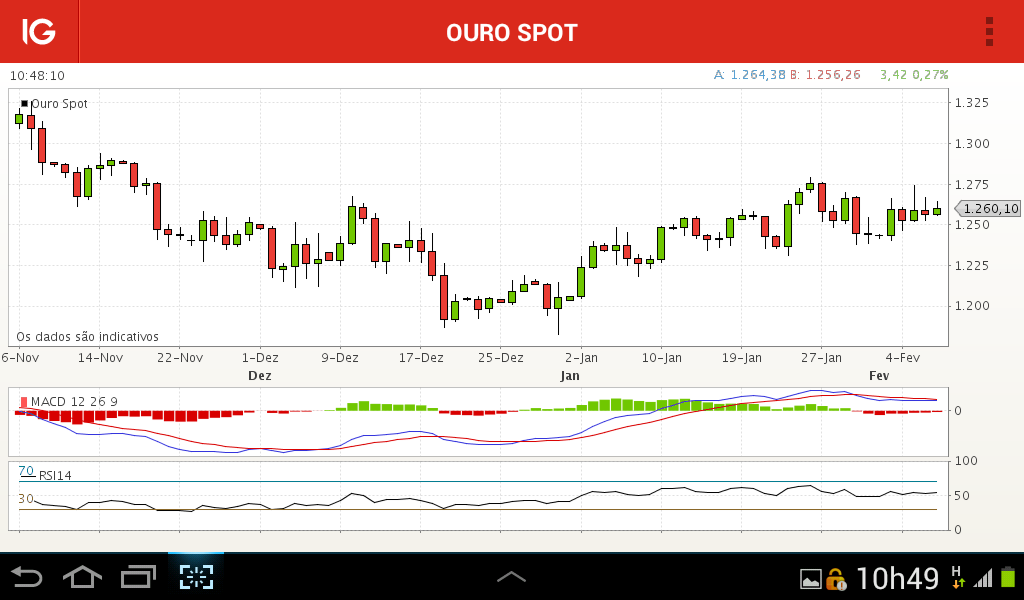Tap the 4-Fev date label
The height and width of the screenshot is (600, 1024).
tap(903, 358)
